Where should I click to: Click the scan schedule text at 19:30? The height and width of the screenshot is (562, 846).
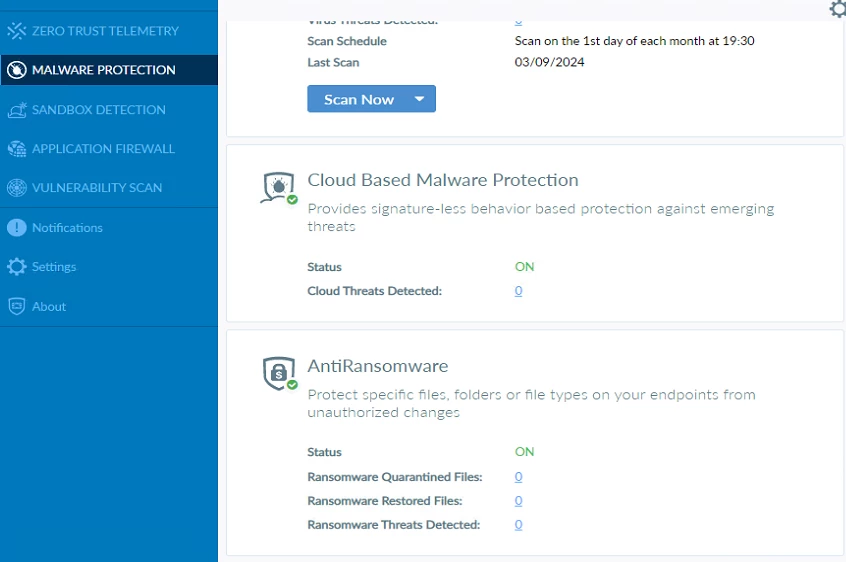coord(634,40)
